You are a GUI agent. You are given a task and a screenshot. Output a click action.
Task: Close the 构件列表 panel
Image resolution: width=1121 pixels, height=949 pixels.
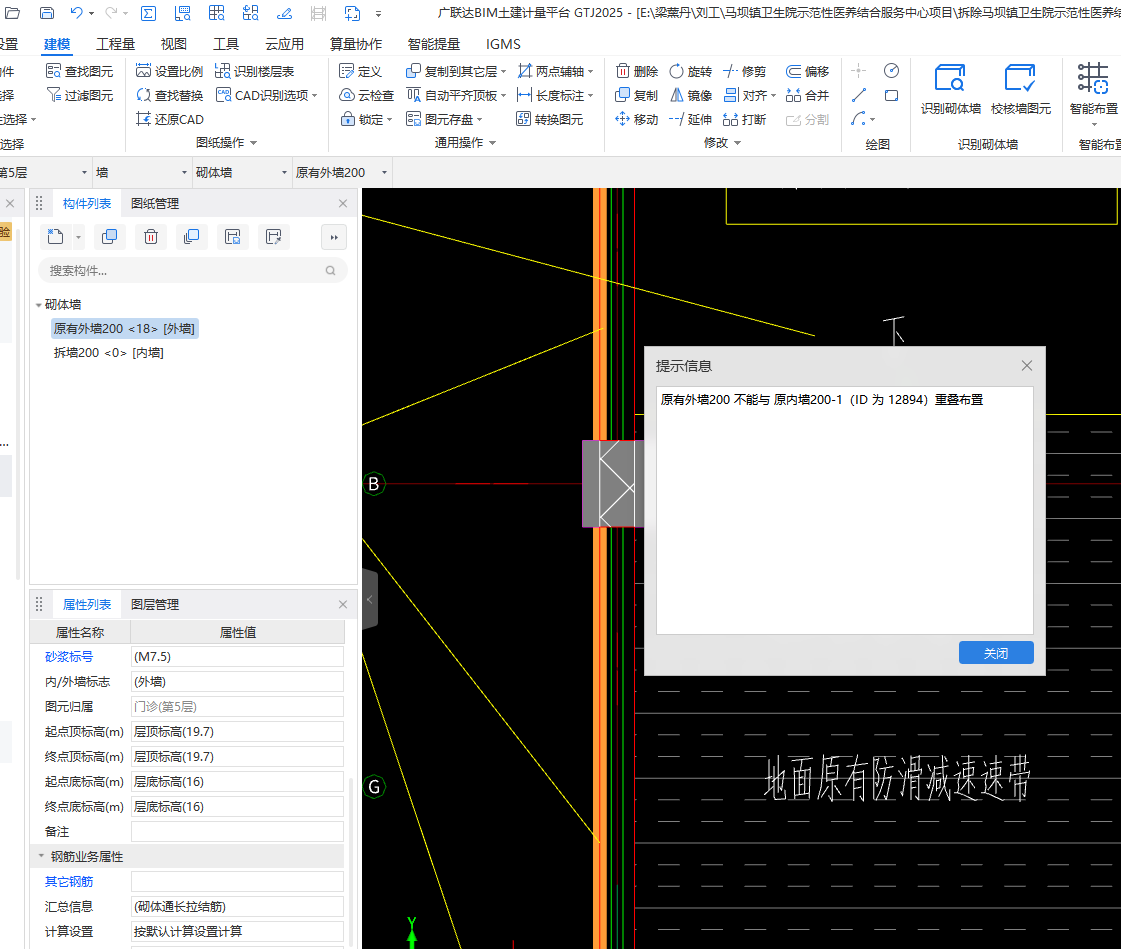click(343, 204)
